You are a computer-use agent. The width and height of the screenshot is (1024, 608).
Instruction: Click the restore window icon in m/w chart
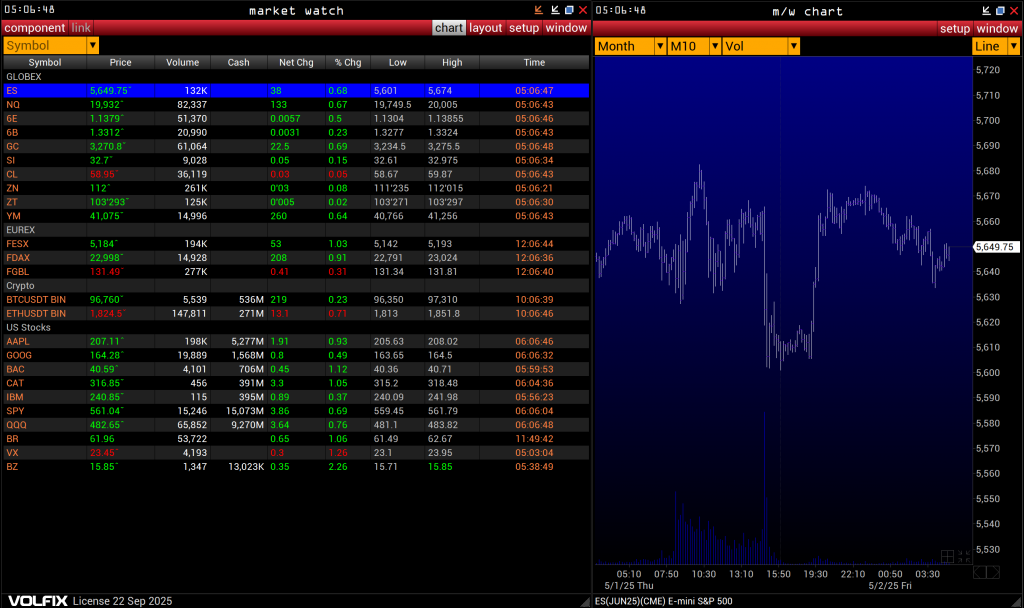pos(1000,10)
